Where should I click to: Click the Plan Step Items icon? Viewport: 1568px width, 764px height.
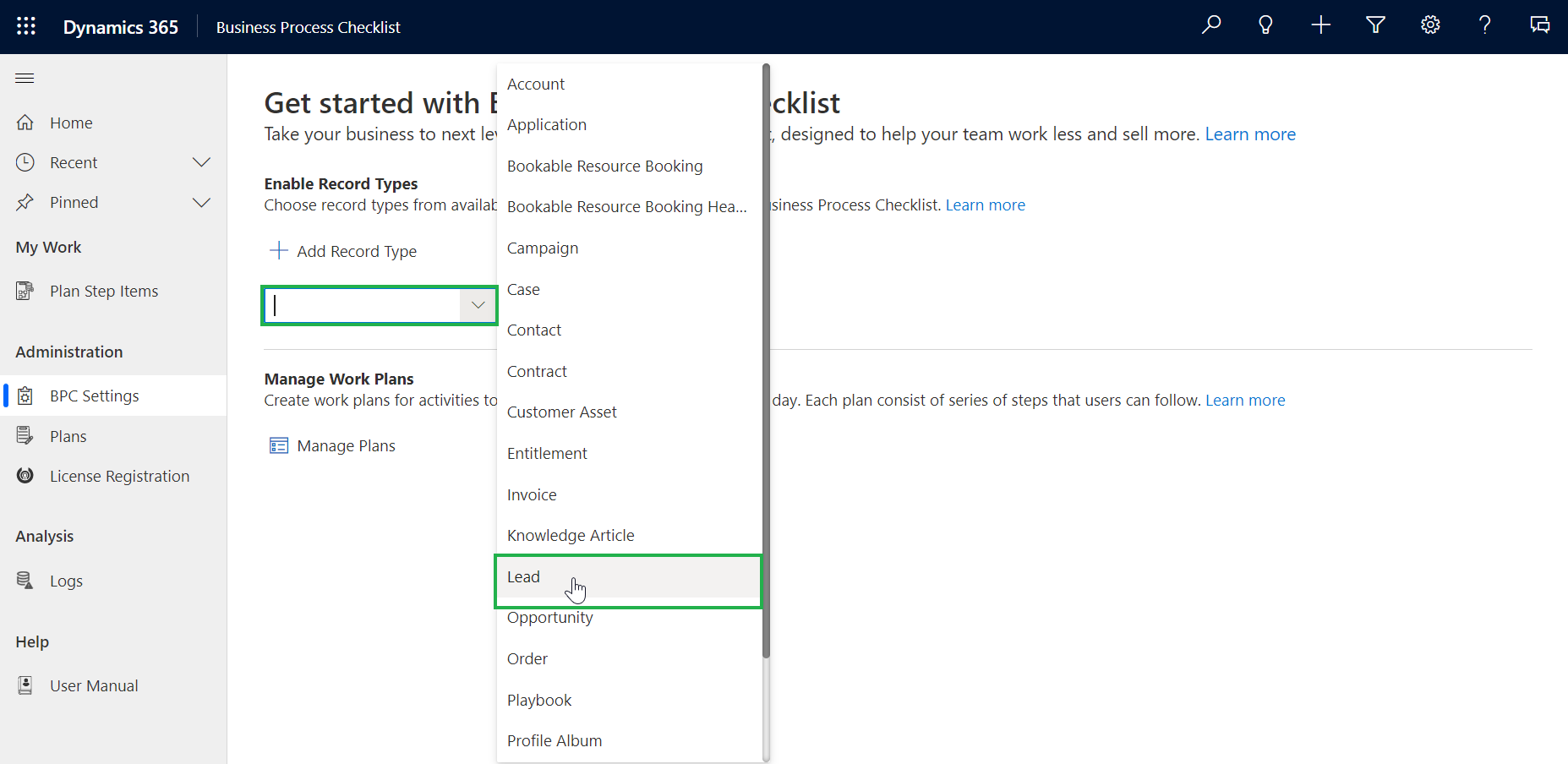click(x=25, y=291)
